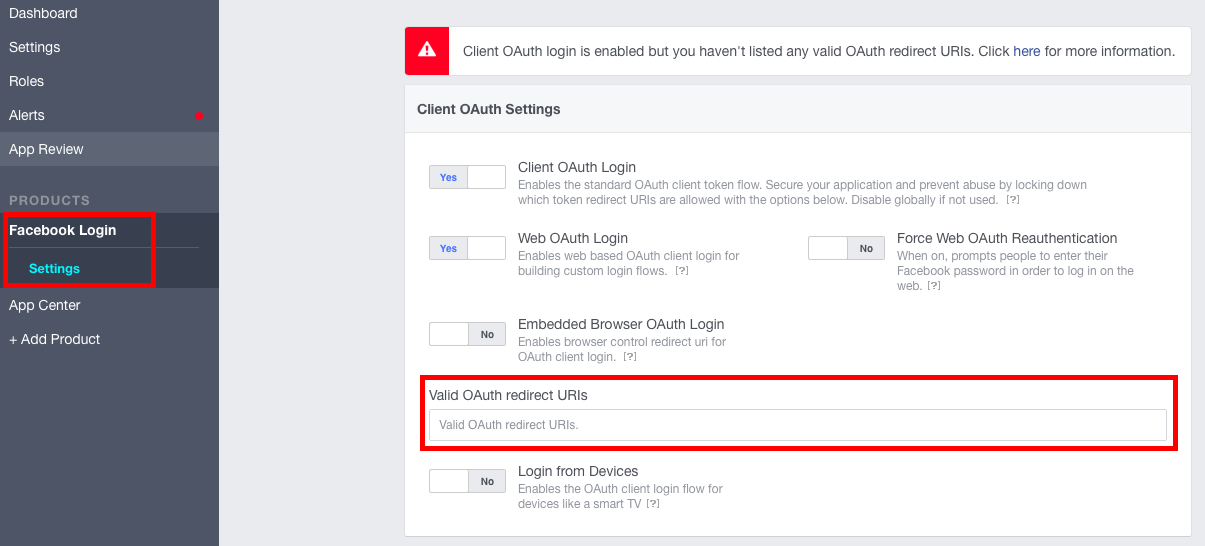Click the "here" link in the warning
Image resolution: width=1205 pixels, height=546 pixels.
[x=1026, y=51]
